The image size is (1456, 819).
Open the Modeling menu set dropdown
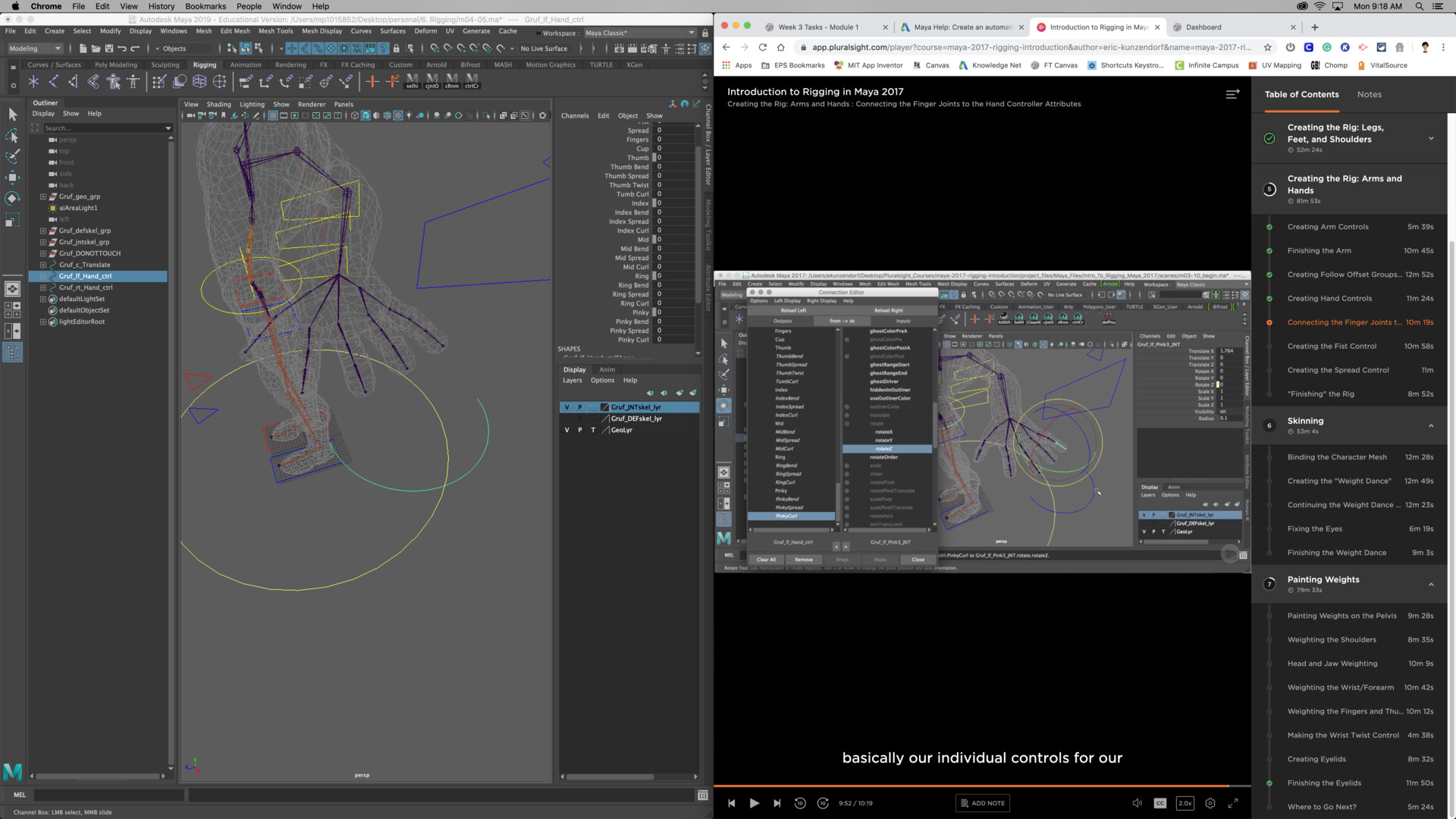[34, 48]
